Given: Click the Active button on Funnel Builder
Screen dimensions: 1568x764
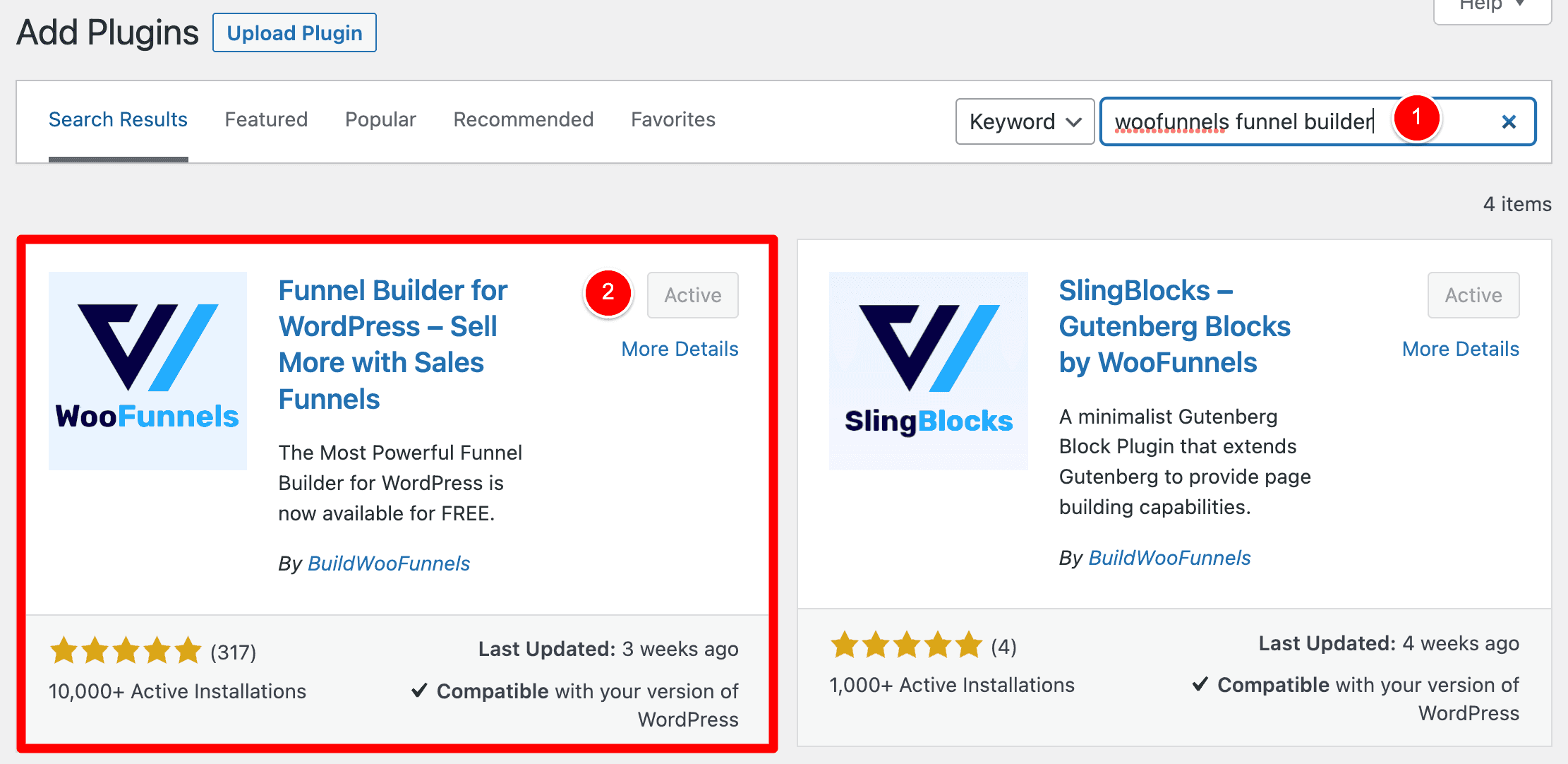Looking at the screenshot, I should 693,295.
